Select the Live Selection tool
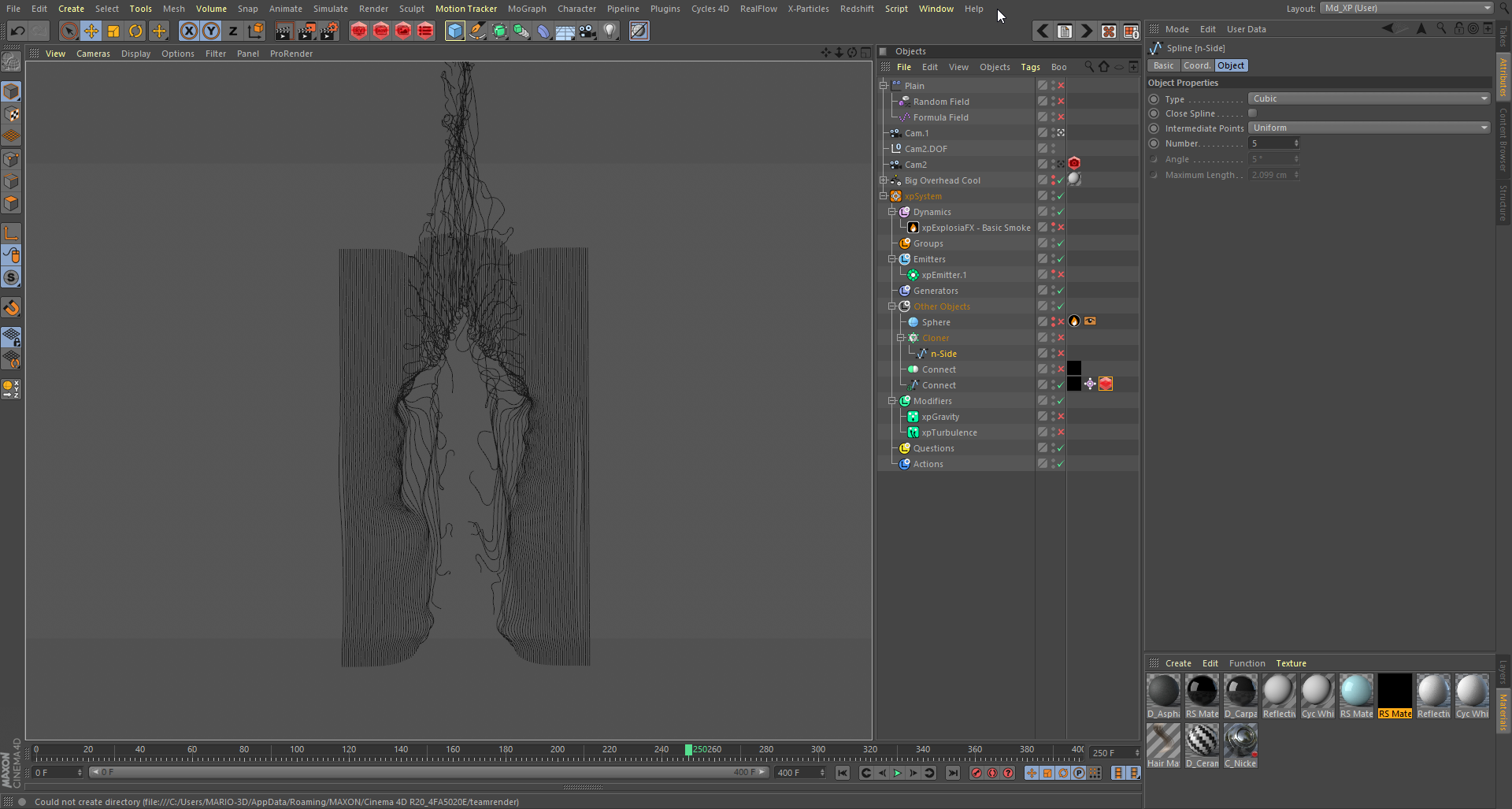Screen dimensions: 1512x809 click(69, 31)
